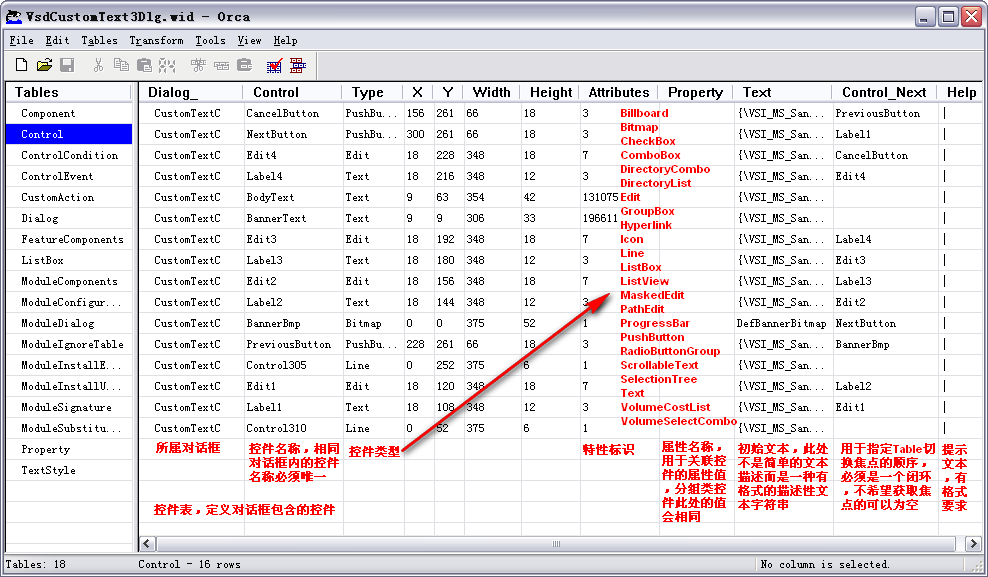Click the Height column header
Image resolution: width=988 pixels, height=577 pixels.
coord(550,92)
